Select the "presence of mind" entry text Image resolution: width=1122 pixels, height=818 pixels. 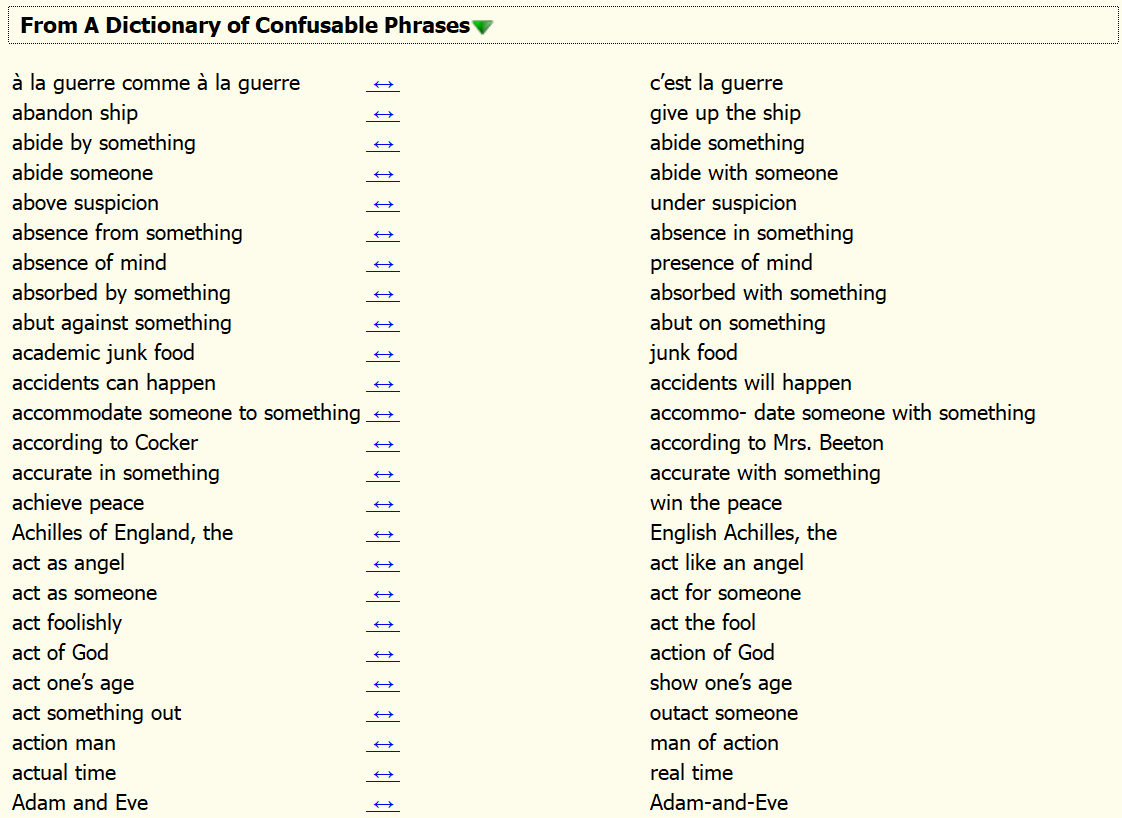(x=731, y=263)
